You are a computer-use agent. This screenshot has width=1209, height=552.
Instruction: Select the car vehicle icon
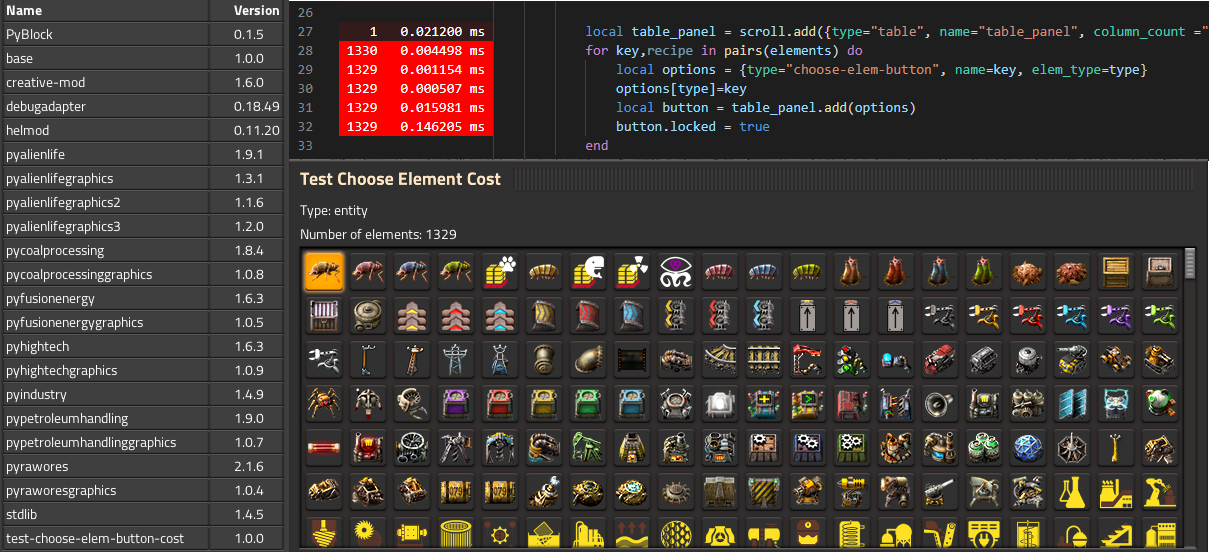pyautogui.click(x=1115, y=358)
